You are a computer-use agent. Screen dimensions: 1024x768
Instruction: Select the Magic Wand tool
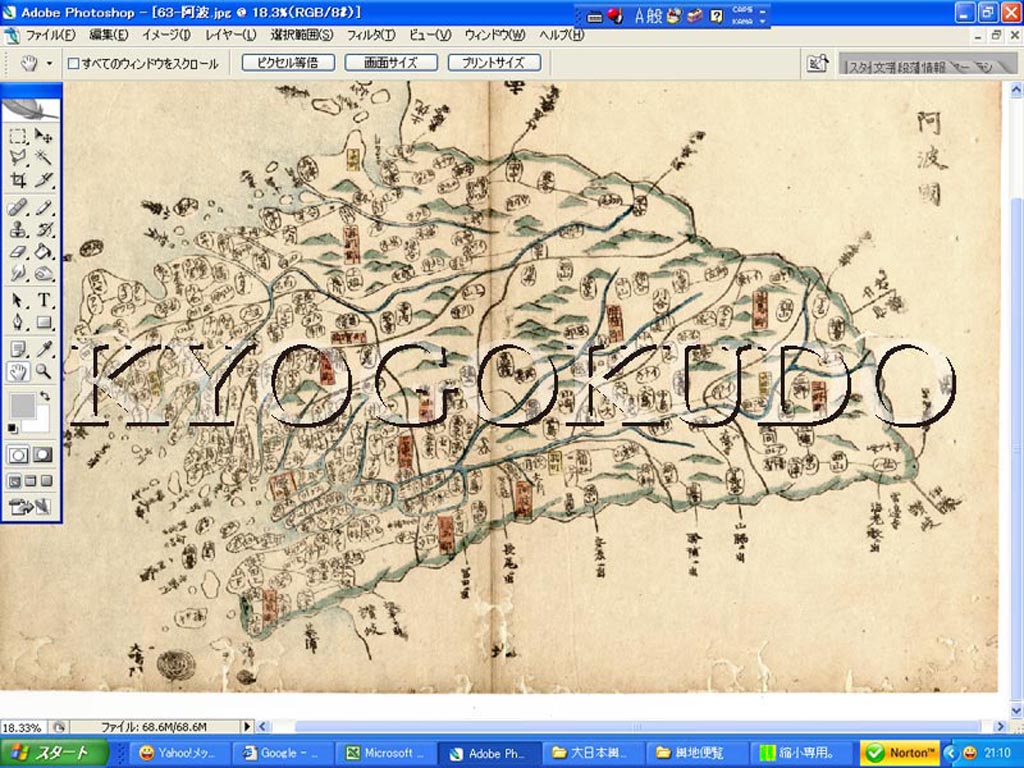click(43, 157)
